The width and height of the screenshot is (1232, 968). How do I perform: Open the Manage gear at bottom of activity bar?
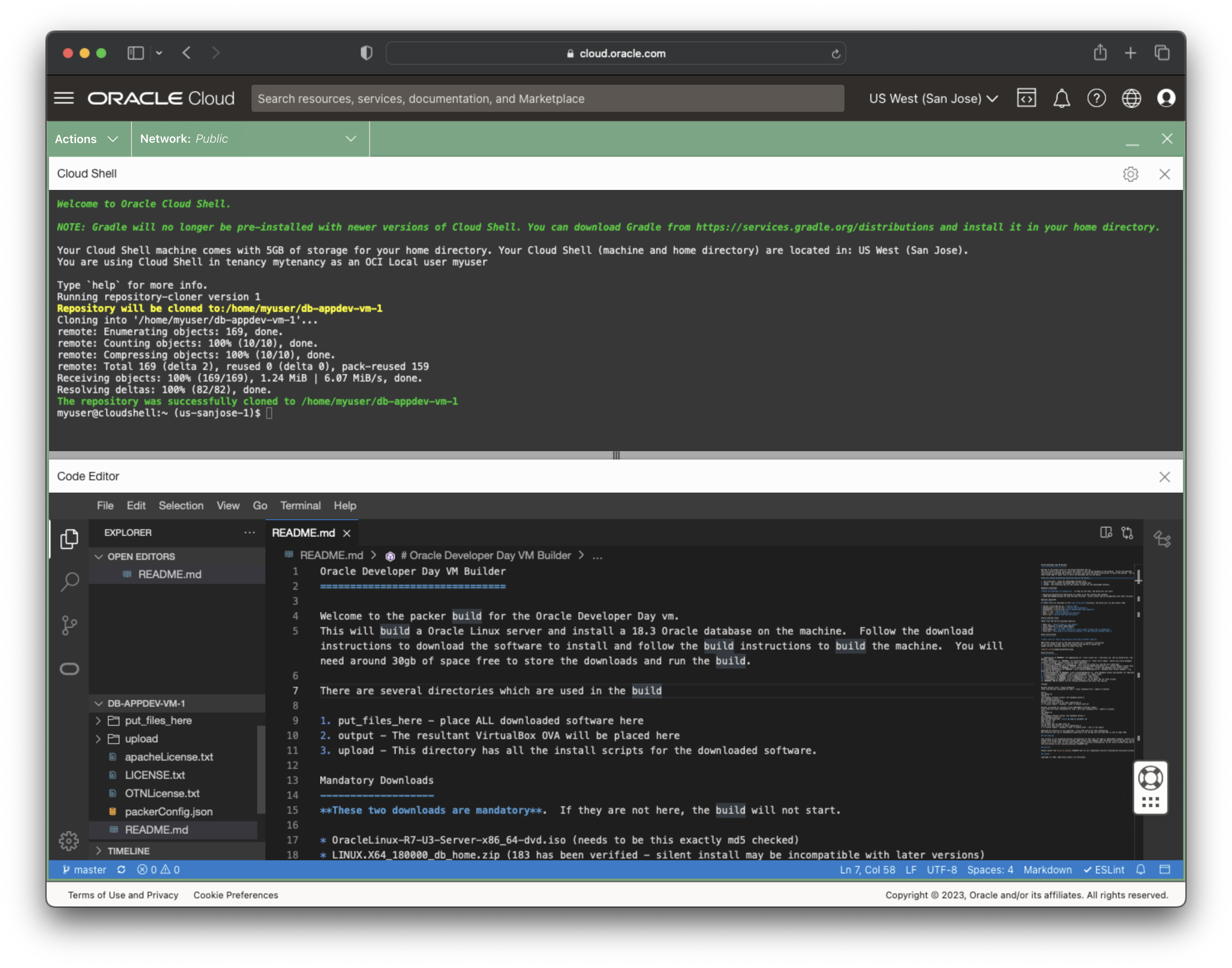(69, 841)
